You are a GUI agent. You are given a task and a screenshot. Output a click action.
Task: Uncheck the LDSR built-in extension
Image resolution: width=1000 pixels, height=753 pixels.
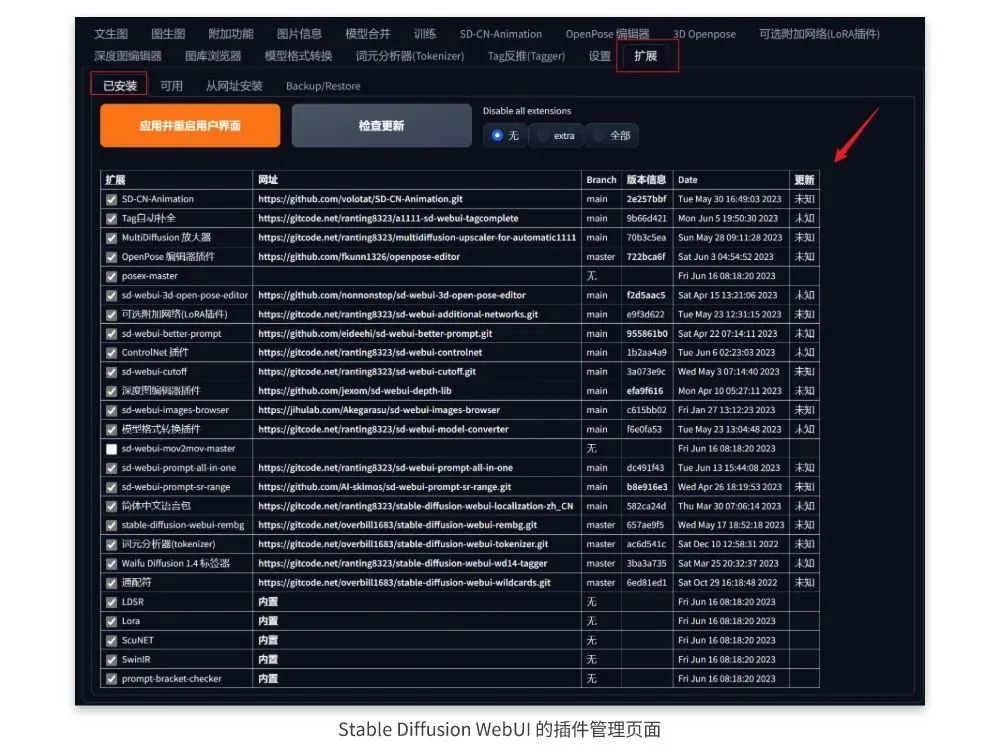[111, 602]
